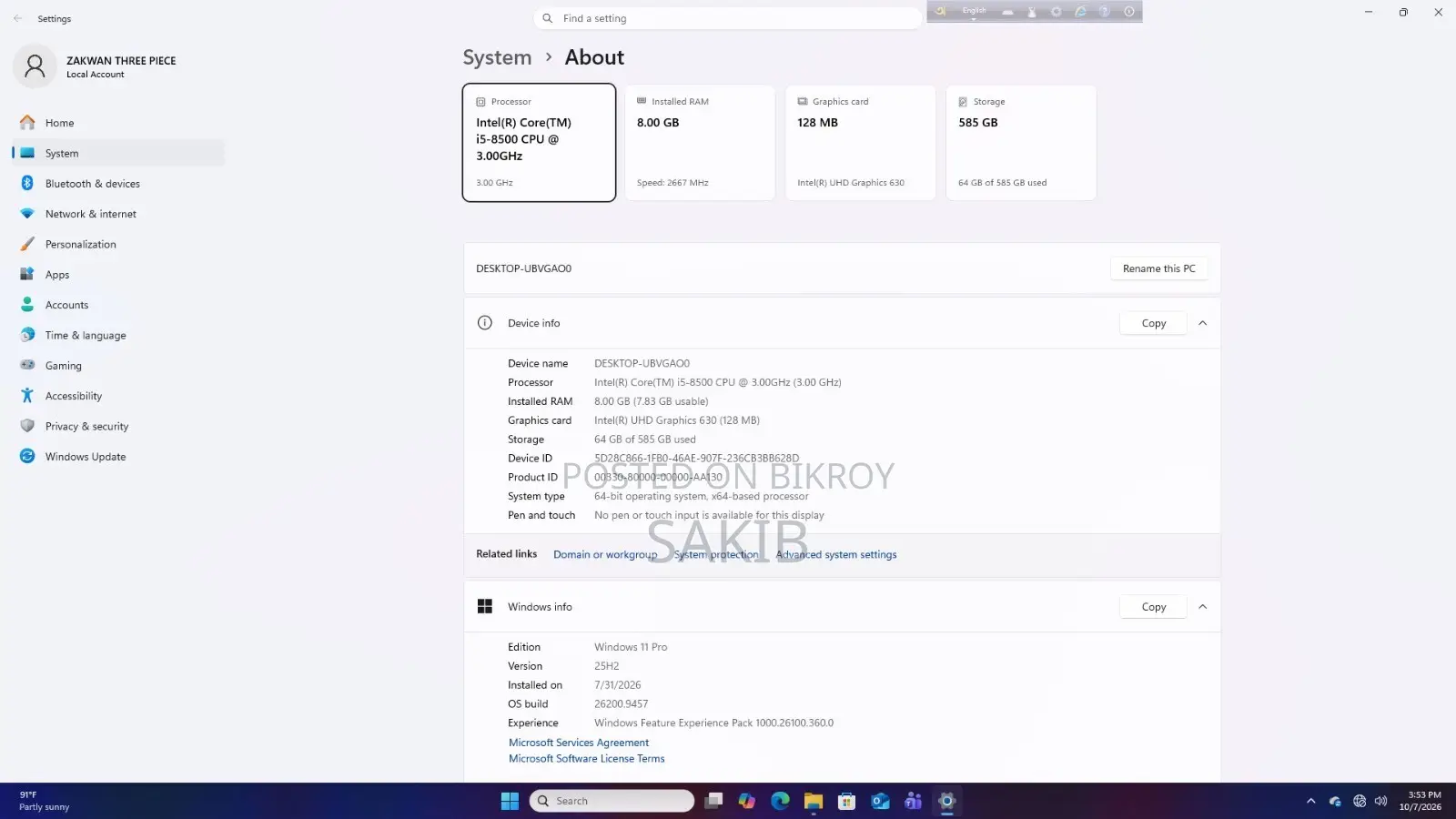The height and width of the screenshot is (819, 1456).
Task: Open File Explorer from the taskbar
Action: (814, 801)
